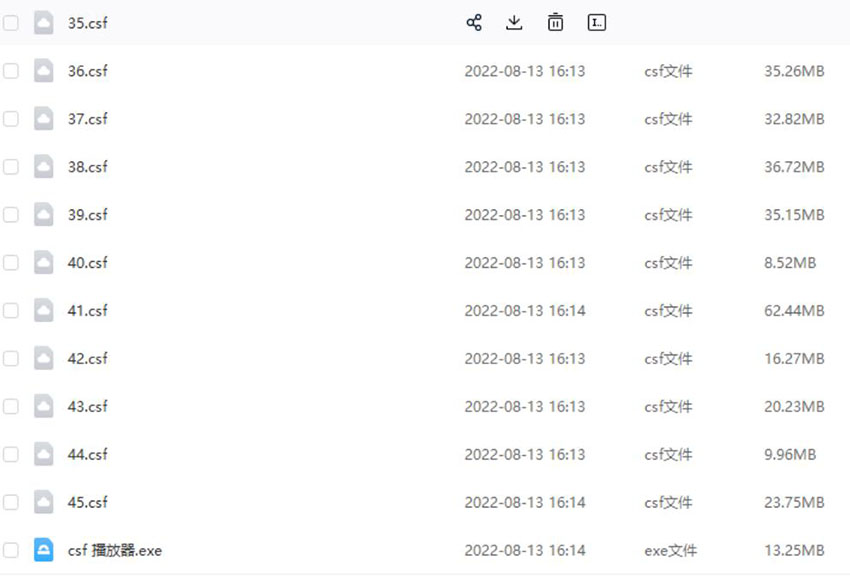
Task: Click the file icon of 36.csf
Action: tap(43, 71)
